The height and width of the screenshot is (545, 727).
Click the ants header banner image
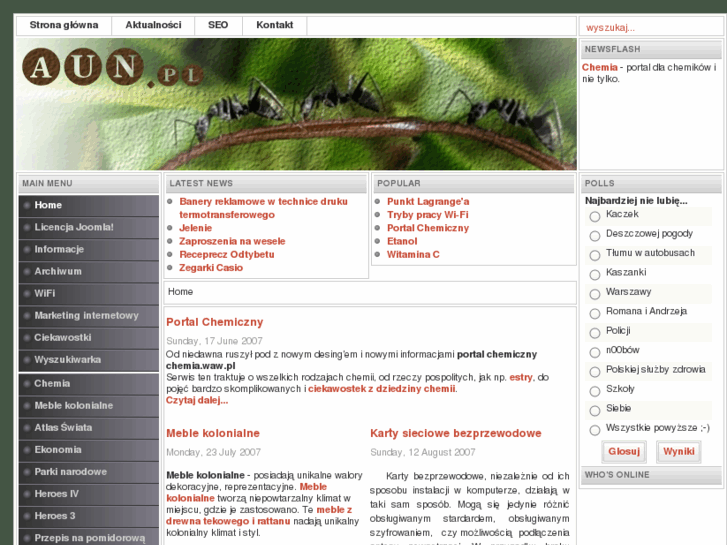tap(296, 104)
